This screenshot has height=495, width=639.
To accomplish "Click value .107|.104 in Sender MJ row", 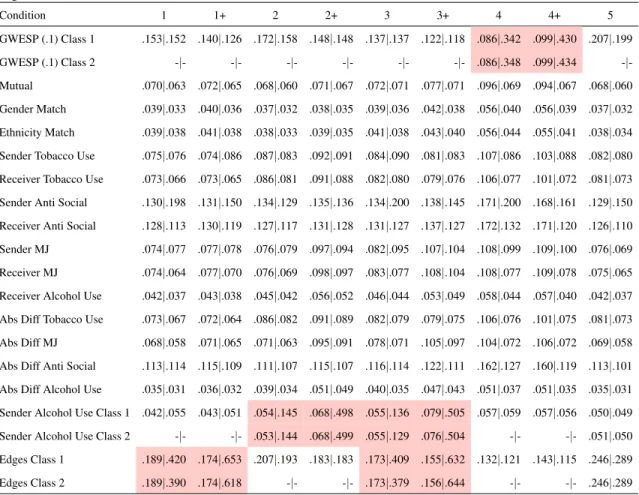I will click(443, 249).
